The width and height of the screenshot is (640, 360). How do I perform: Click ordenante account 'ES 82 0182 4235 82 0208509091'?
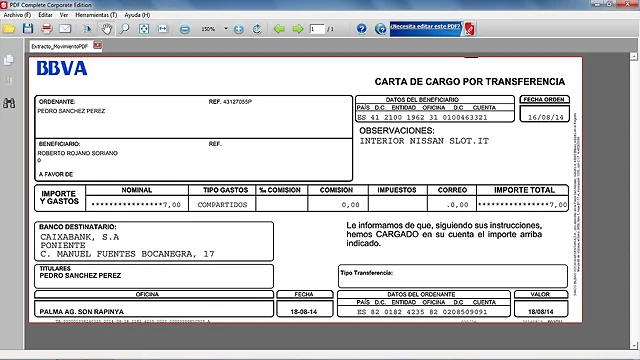tap(422, 312)
